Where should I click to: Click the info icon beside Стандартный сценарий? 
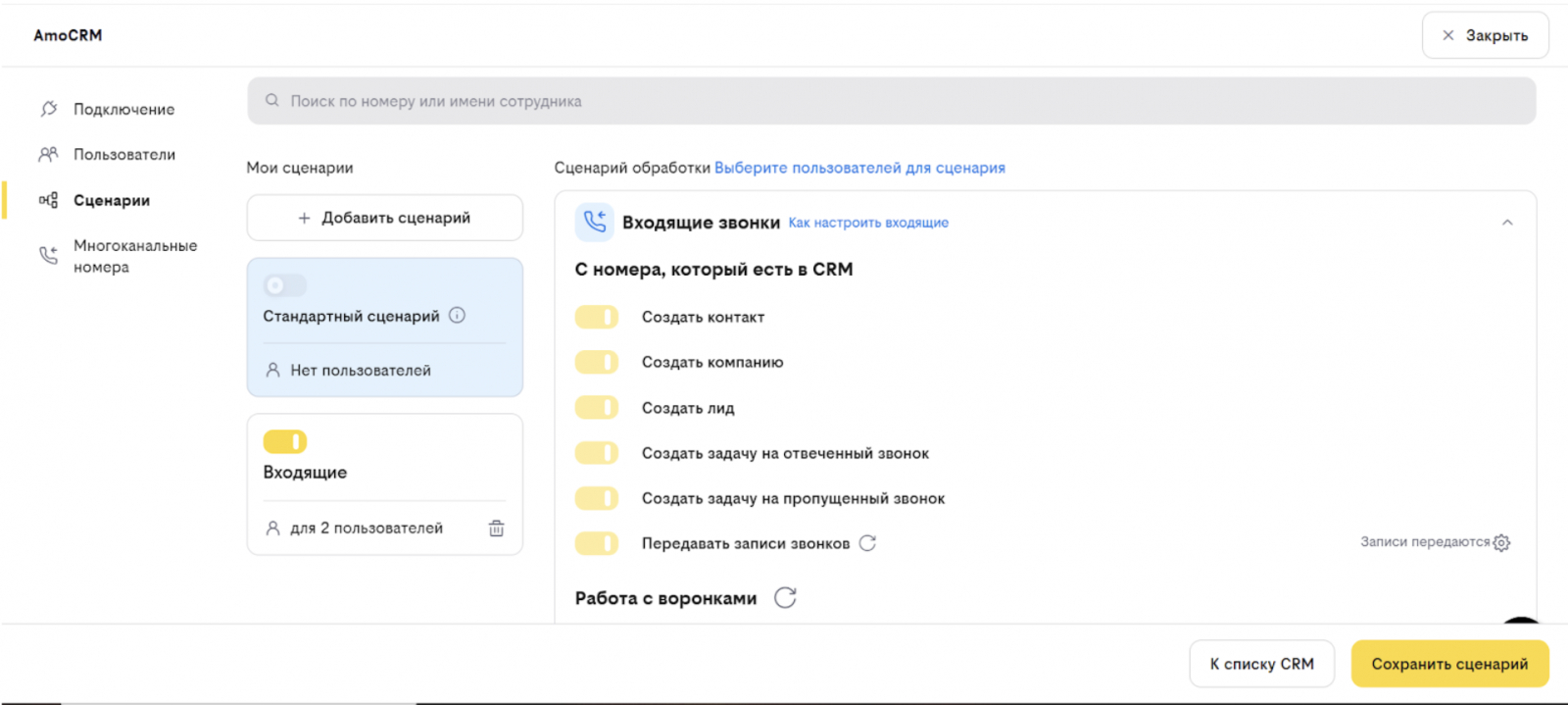pos(457,316)
